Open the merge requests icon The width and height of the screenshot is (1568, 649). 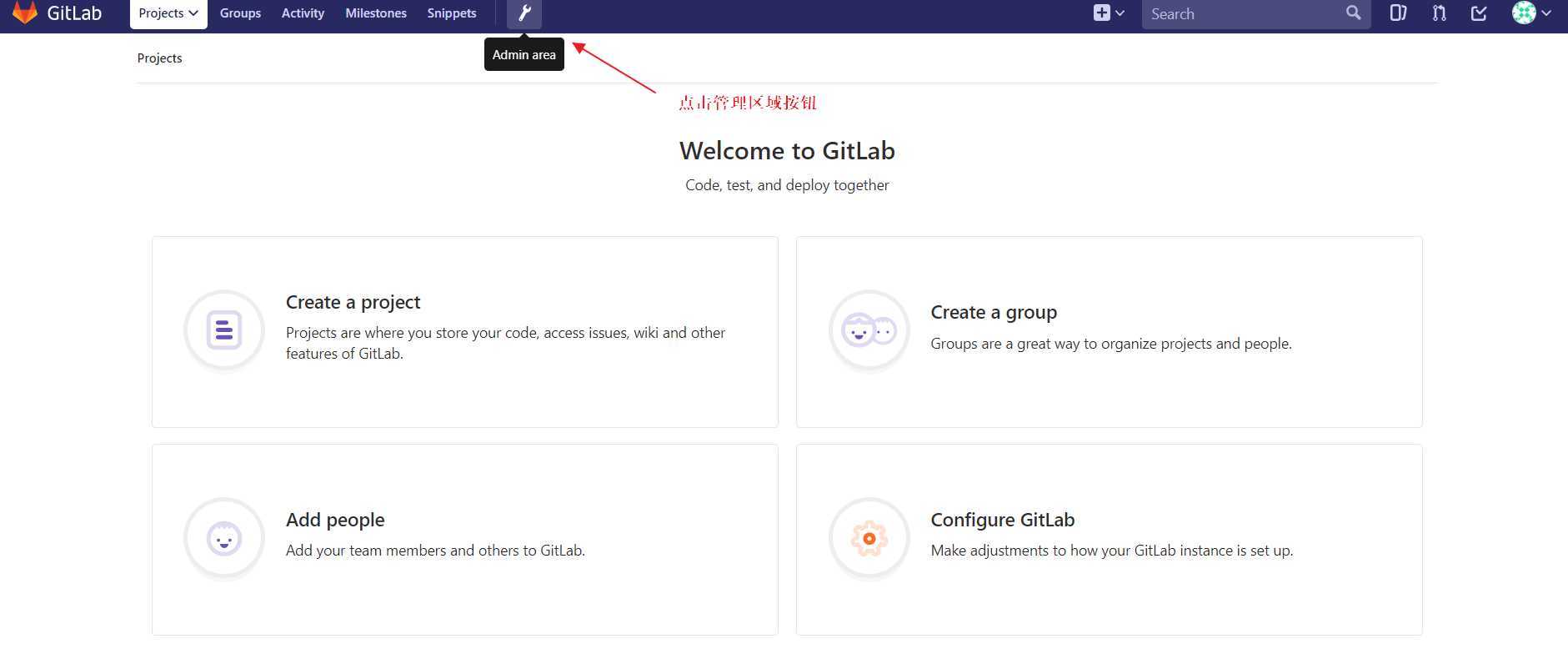click(1439, 13)
